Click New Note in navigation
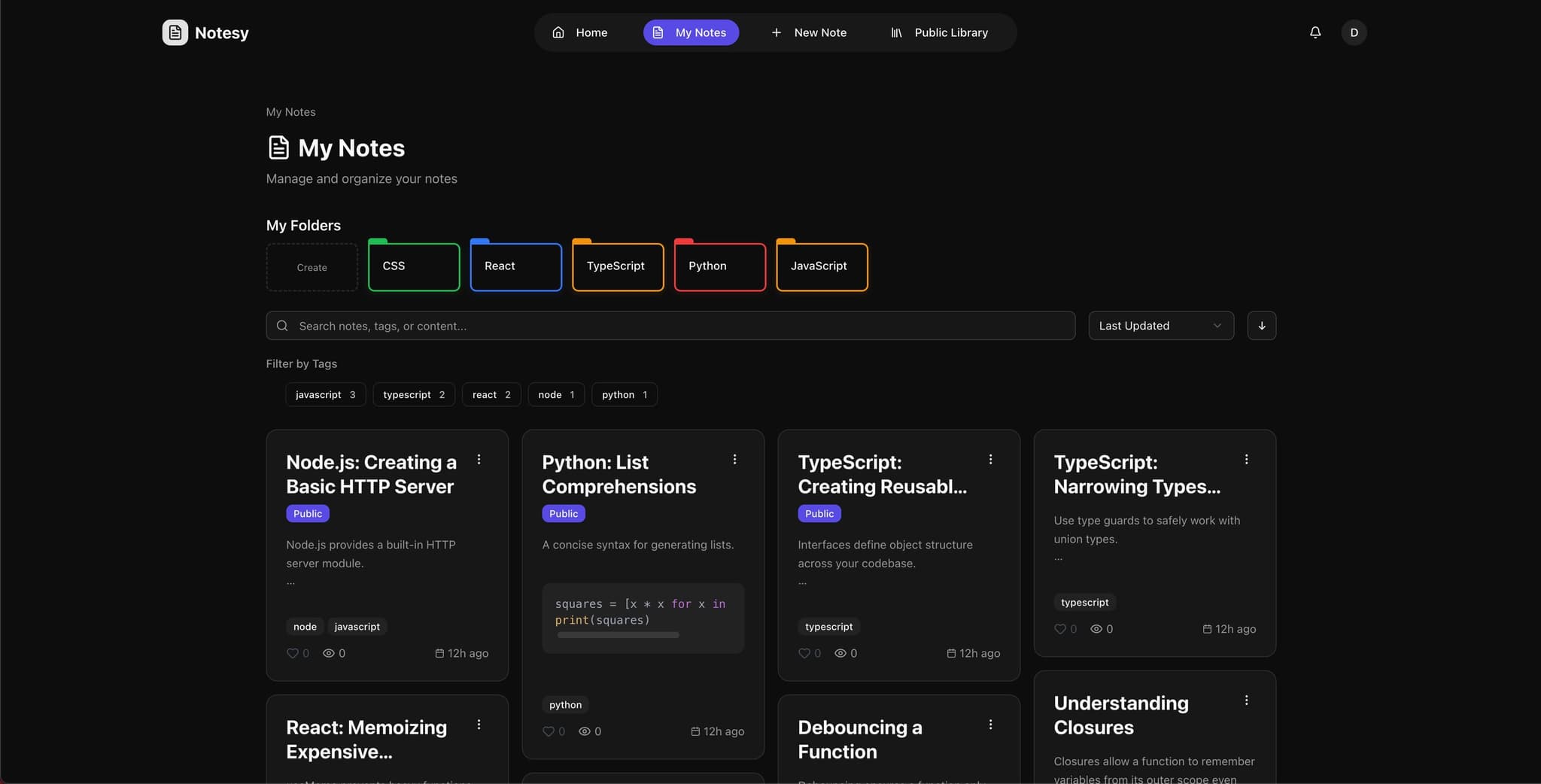The height and width of the screenshot is (784, 1541). [809, 32]
